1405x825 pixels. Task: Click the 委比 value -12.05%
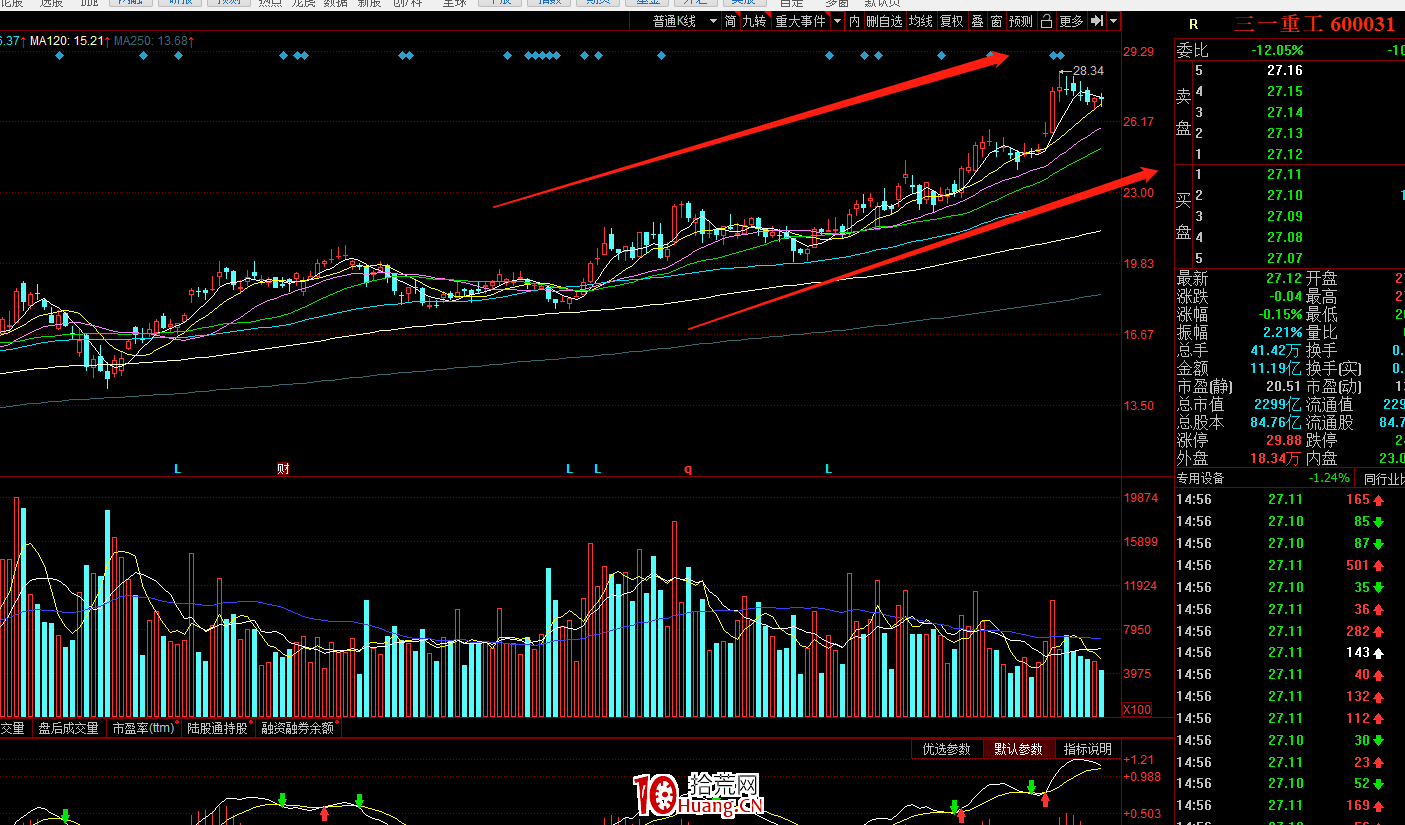click(1277, 50)
